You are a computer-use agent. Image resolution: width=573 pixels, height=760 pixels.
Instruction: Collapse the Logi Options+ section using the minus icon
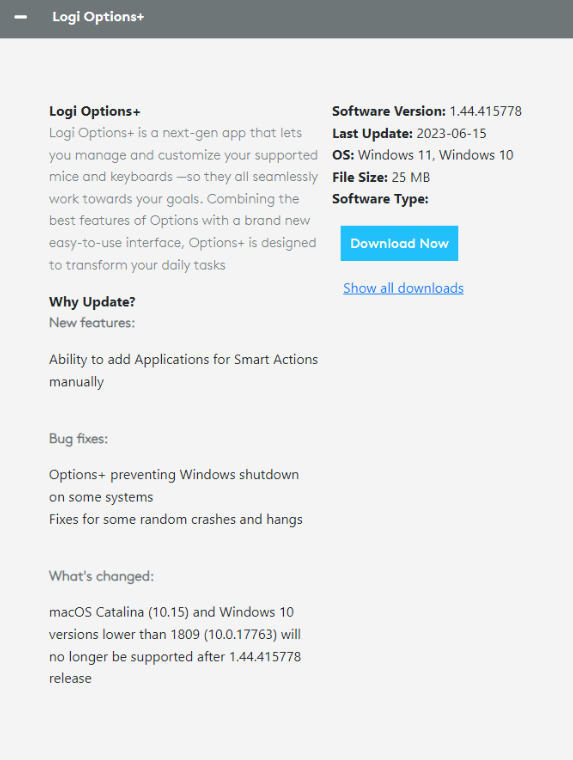pyautogui.click(x=20, y=17)
